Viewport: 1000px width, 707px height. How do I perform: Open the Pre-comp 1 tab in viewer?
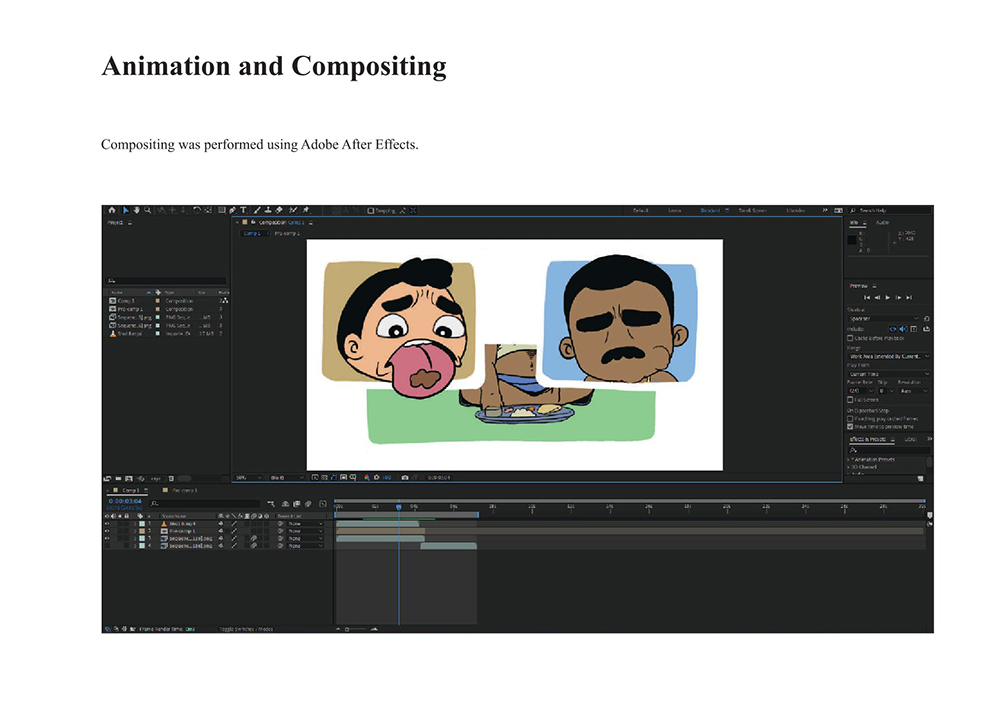point(287,233)
